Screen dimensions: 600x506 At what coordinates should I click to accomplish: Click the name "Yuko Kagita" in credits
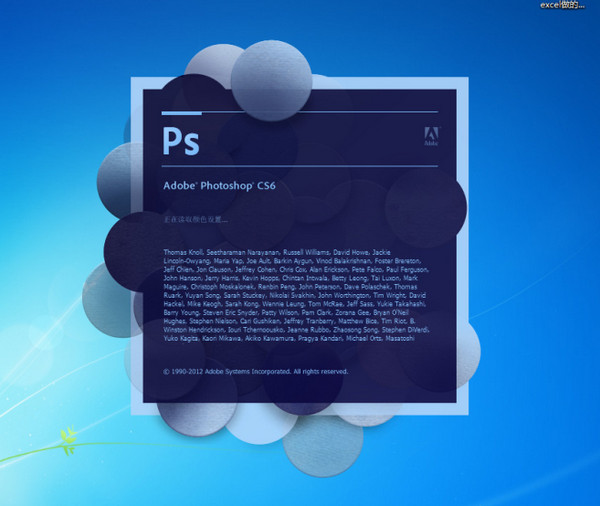tap(181, 338)
